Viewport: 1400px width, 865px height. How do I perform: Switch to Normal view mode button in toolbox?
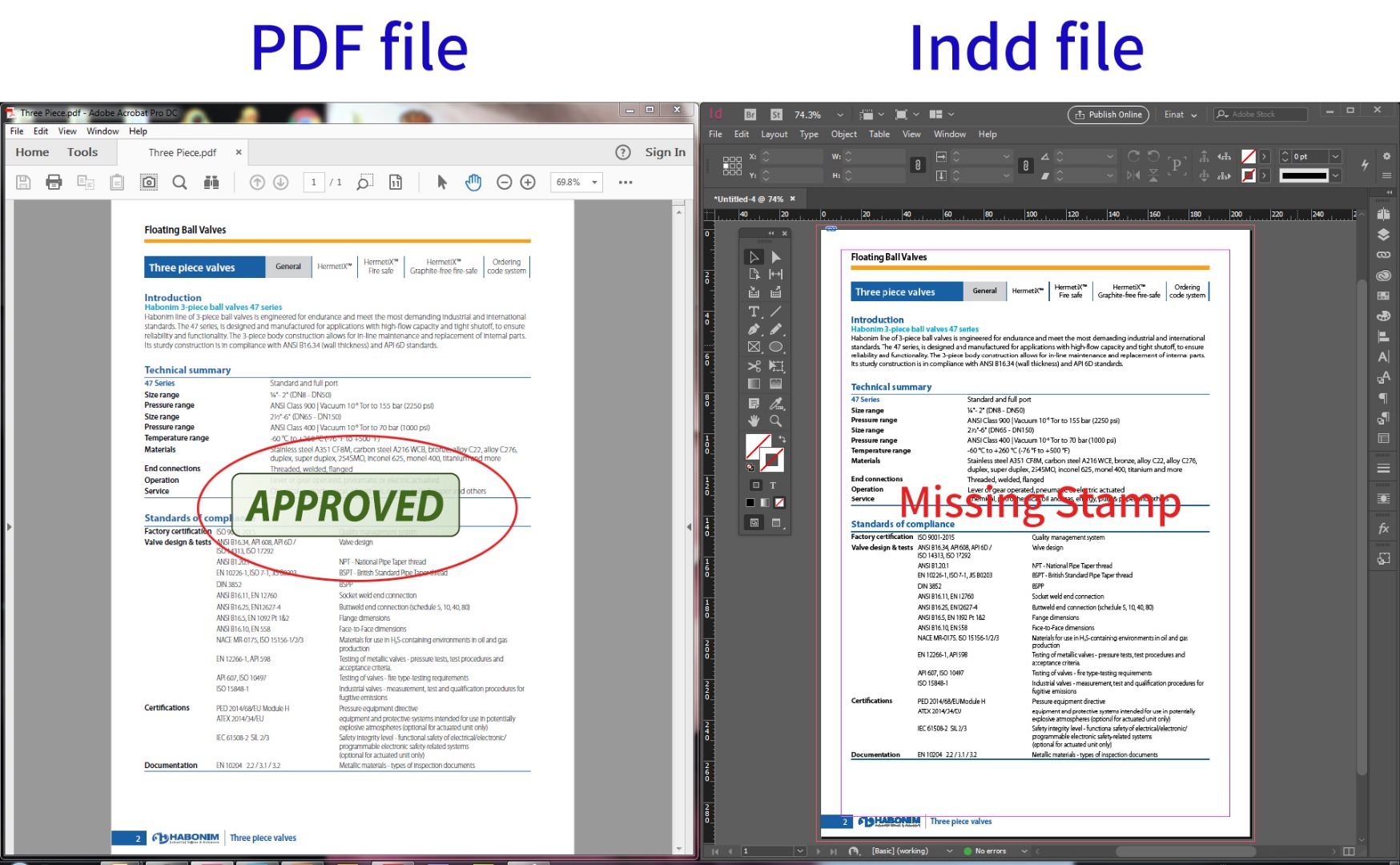tap(754, 523)
